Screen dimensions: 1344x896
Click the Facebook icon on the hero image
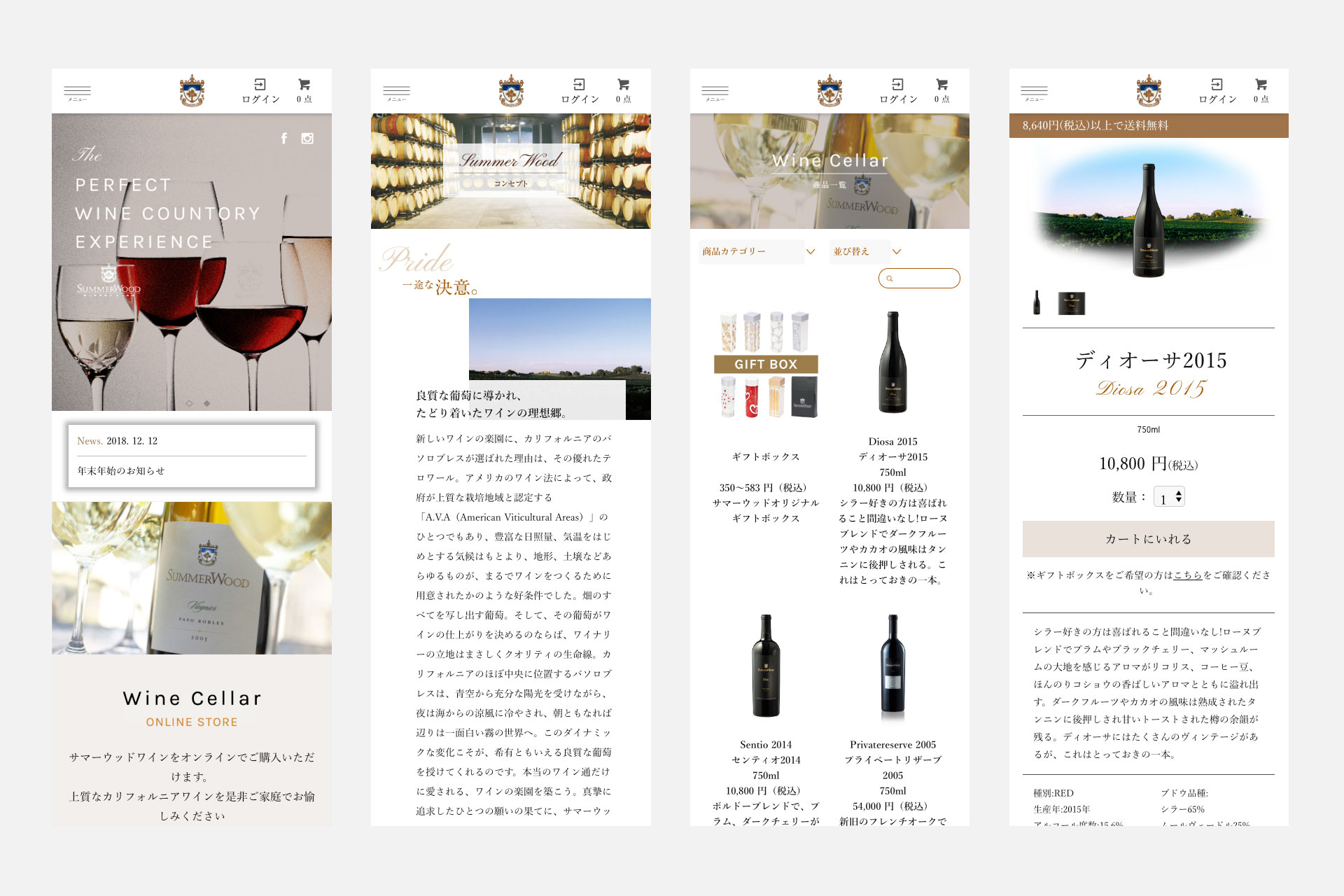(284, 139)
